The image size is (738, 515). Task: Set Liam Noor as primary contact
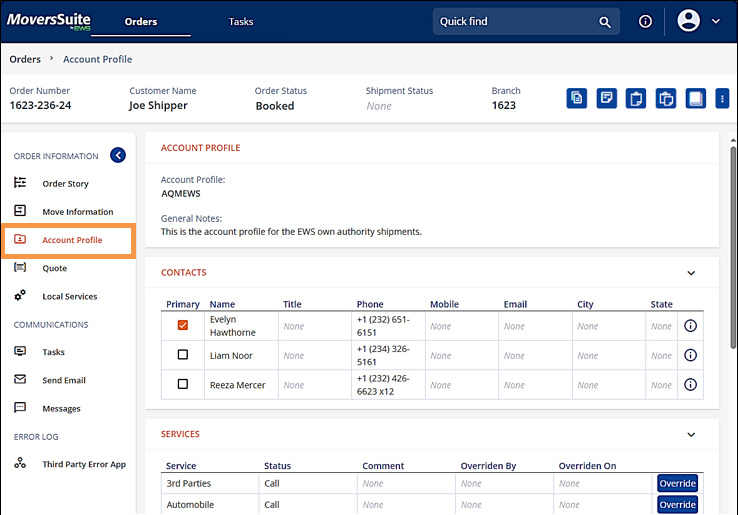(182, 355)
